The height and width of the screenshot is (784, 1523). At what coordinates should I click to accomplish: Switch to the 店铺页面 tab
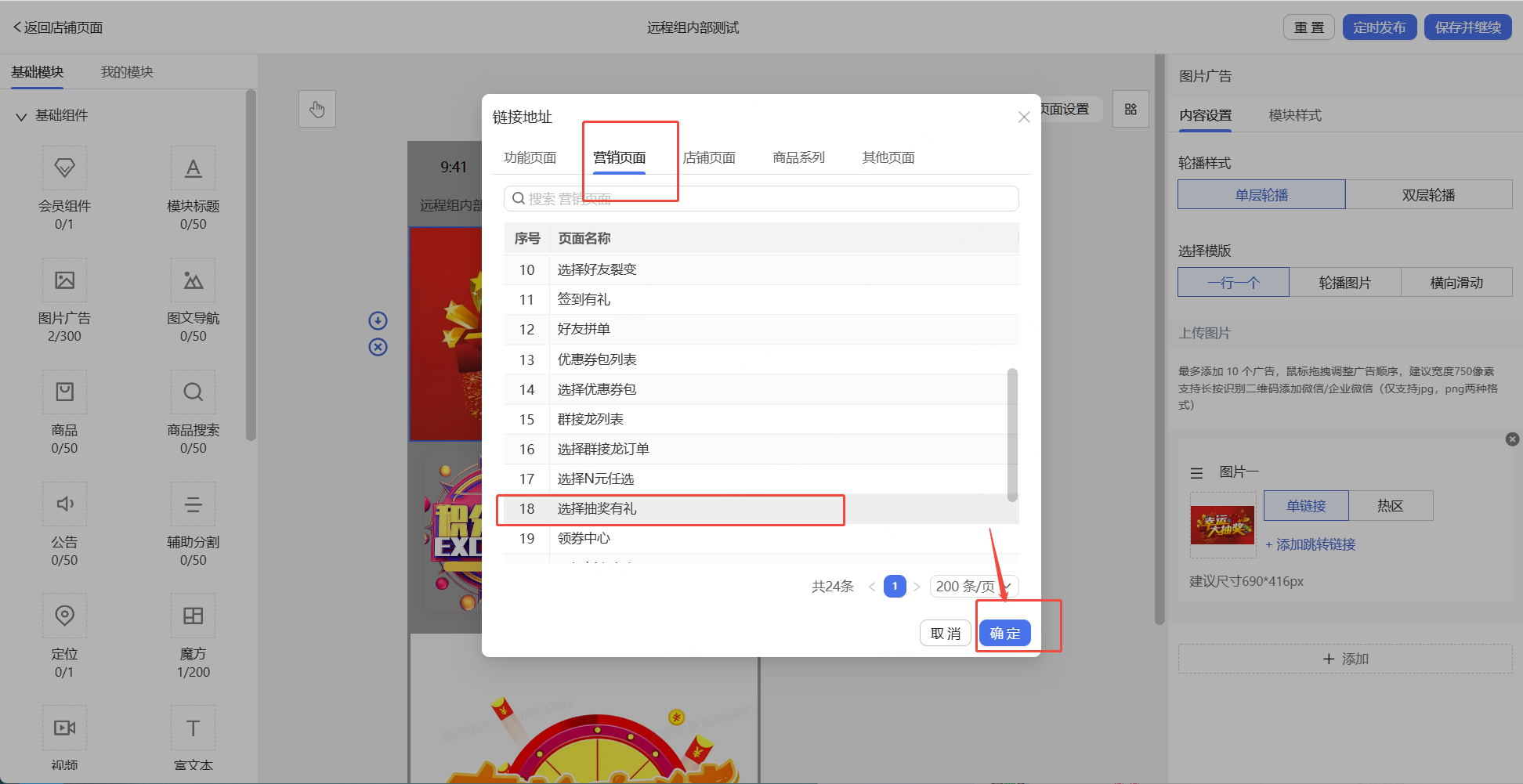tap(709, 157)
